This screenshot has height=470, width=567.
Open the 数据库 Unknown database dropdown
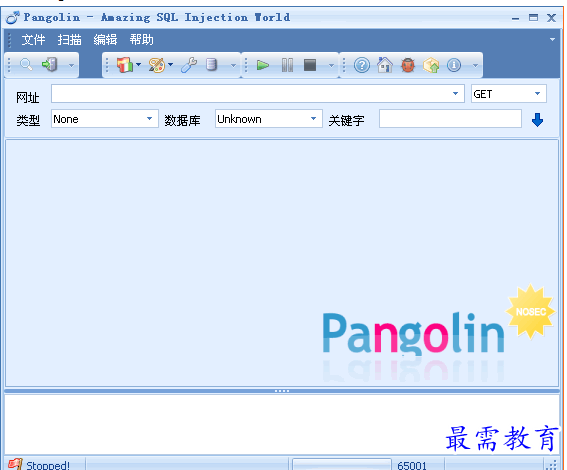(269, 119)
